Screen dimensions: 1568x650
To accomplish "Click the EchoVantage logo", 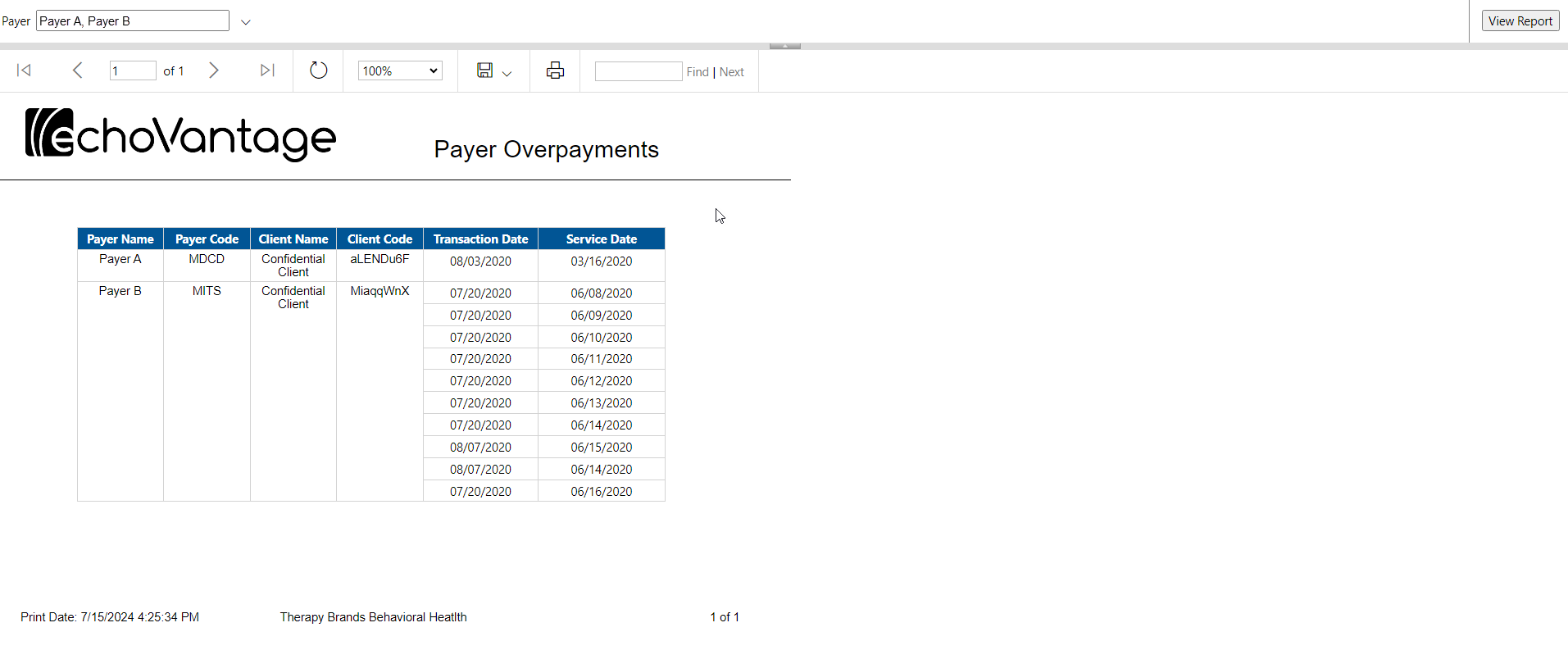I will tap(180, 134).
